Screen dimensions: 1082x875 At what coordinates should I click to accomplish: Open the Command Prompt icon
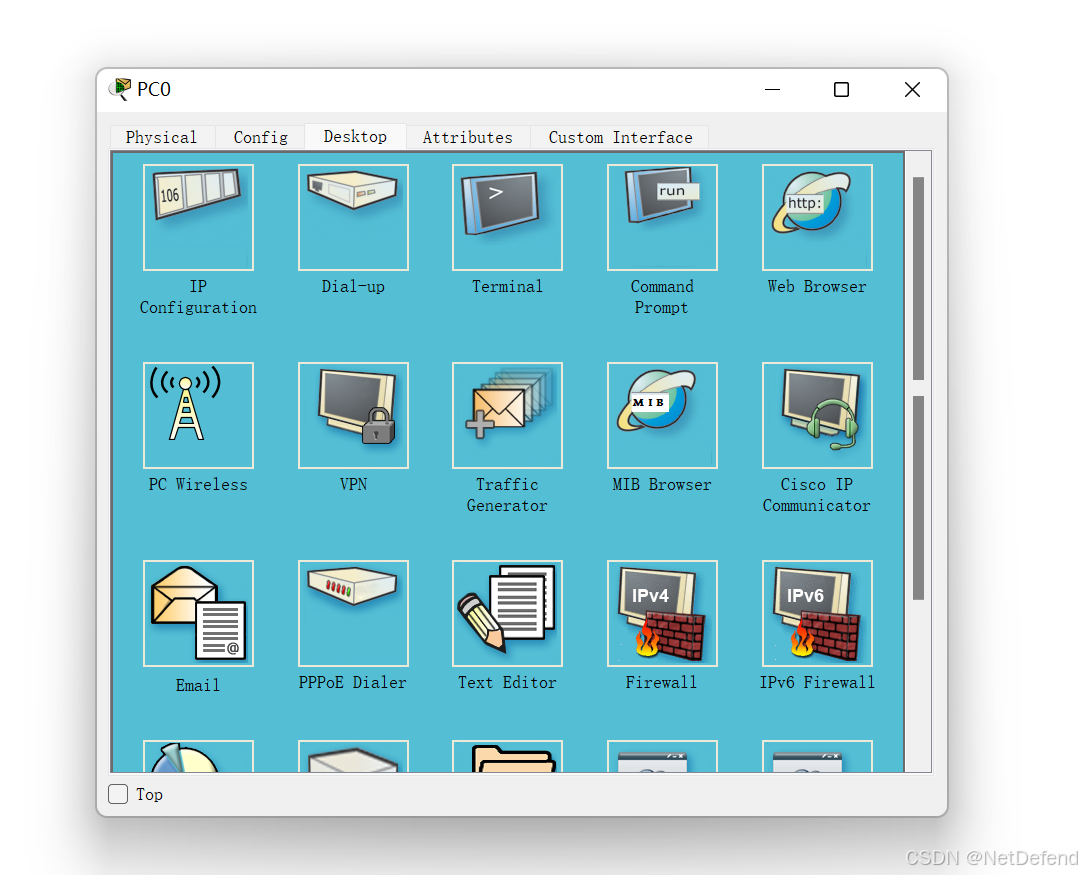662,217
